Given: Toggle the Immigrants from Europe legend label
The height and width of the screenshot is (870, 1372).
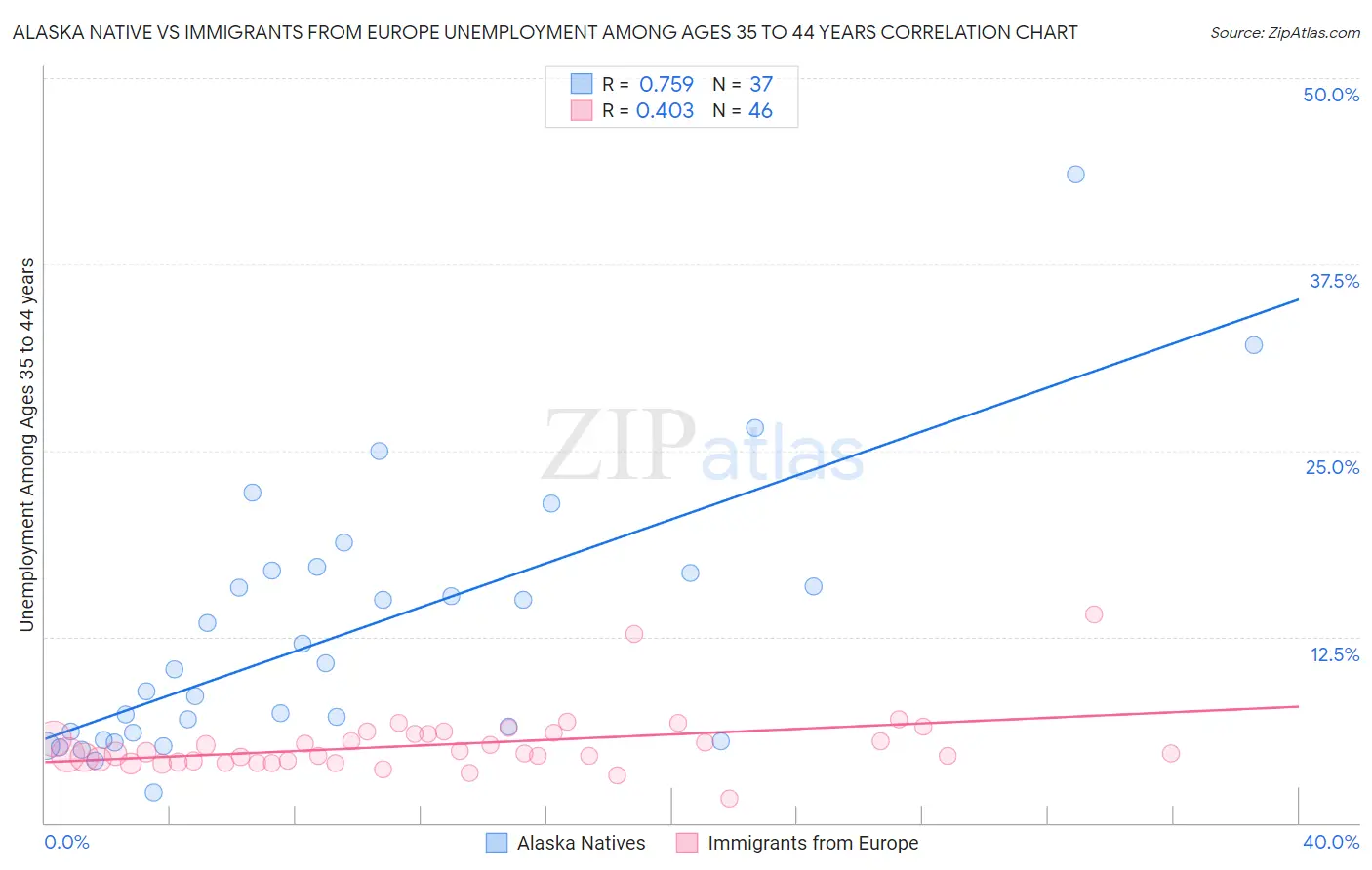Looking at the screenshot, I should (x=813, y=843).
